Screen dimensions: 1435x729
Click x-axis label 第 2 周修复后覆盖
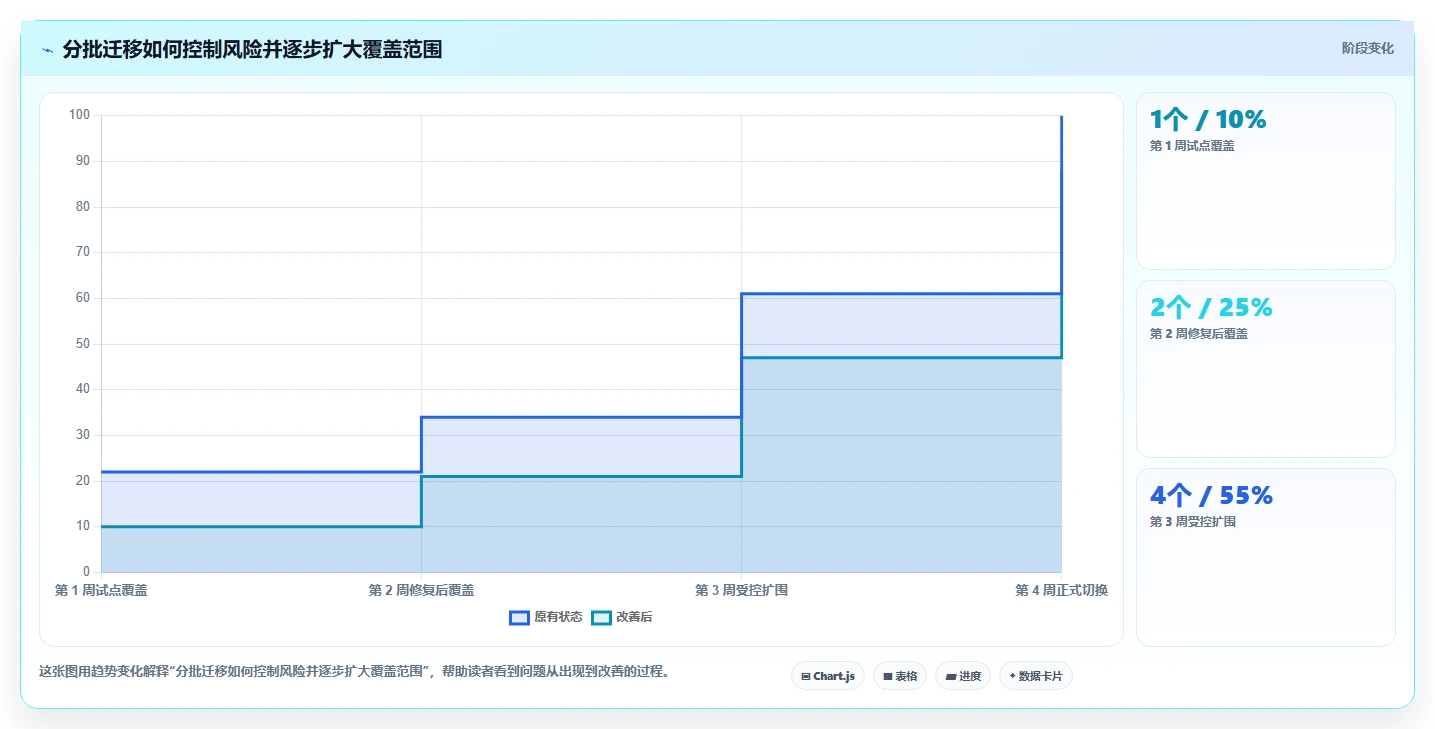pyautogui.click(x=421, y=591)
